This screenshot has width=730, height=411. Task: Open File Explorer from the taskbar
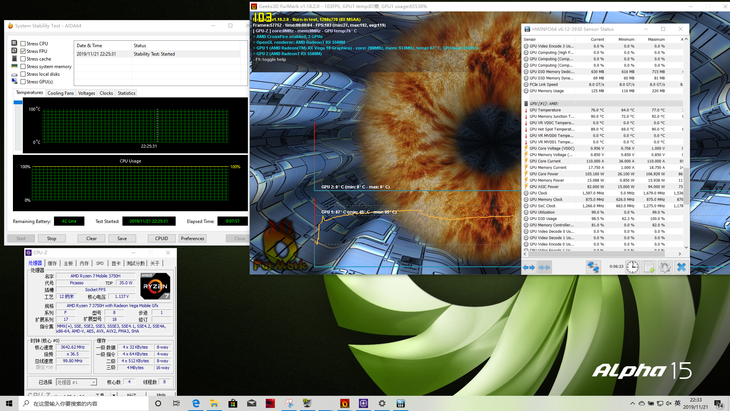coord(214,404)
